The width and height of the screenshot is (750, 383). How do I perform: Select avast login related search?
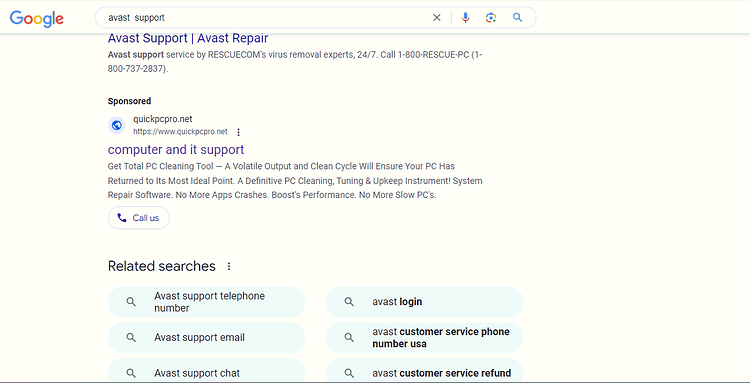point(425,302)
